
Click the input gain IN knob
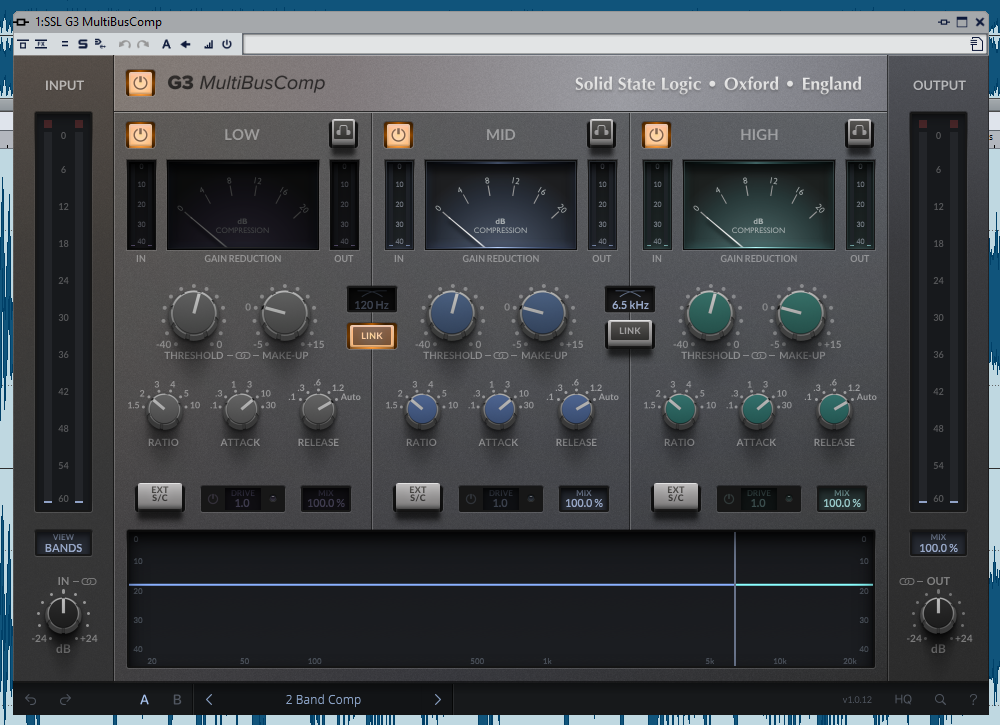coord(63,614)
